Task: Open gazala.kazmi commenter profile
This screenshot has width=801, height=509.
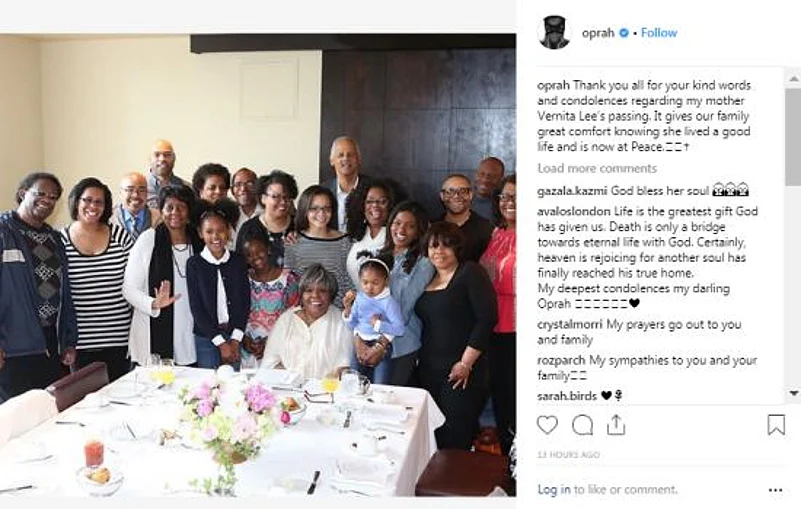Action: pos(572,191)
